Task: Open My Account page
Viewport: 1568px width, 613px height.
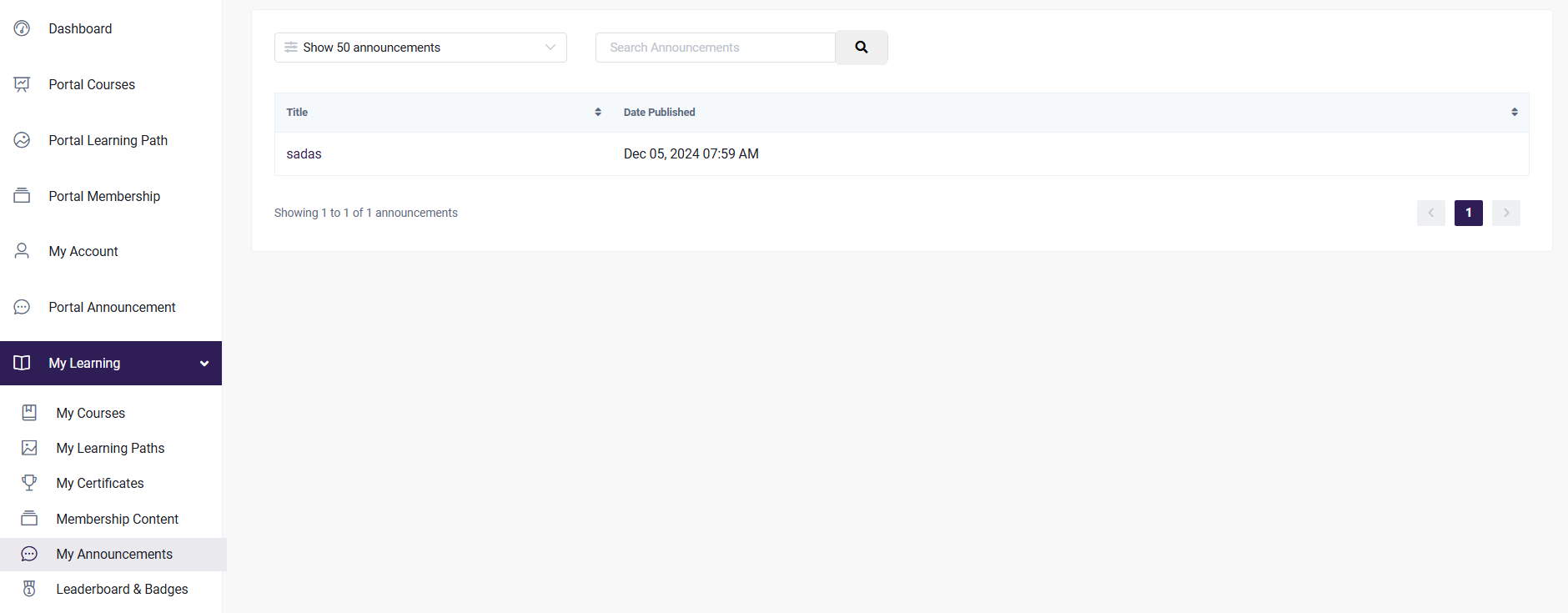Action: [x=83, y=251]
